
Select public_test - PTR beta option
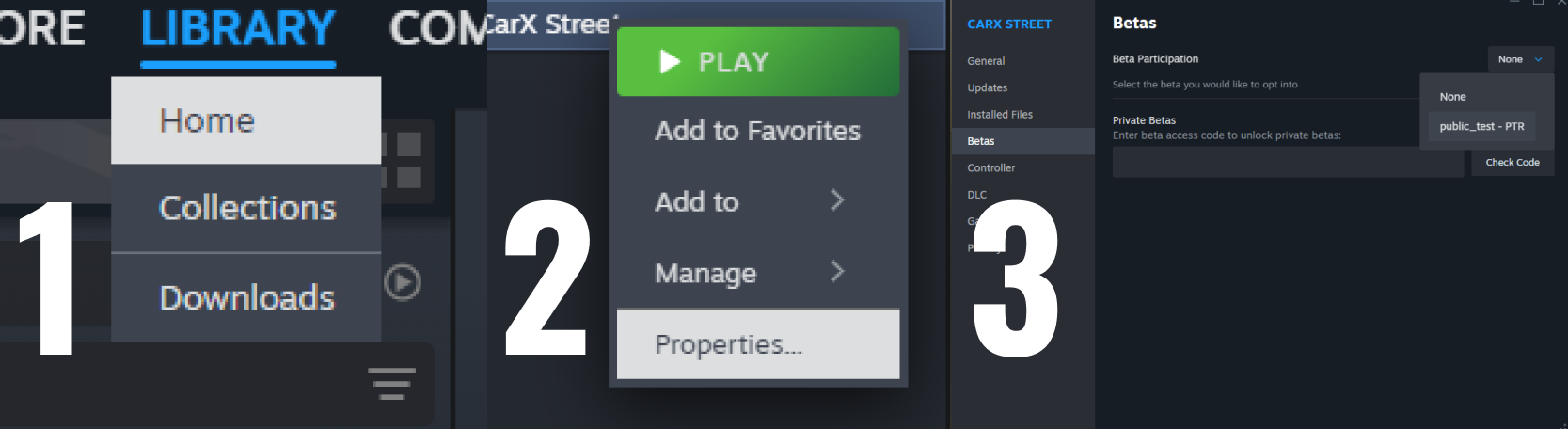(x=1481, y=126)
